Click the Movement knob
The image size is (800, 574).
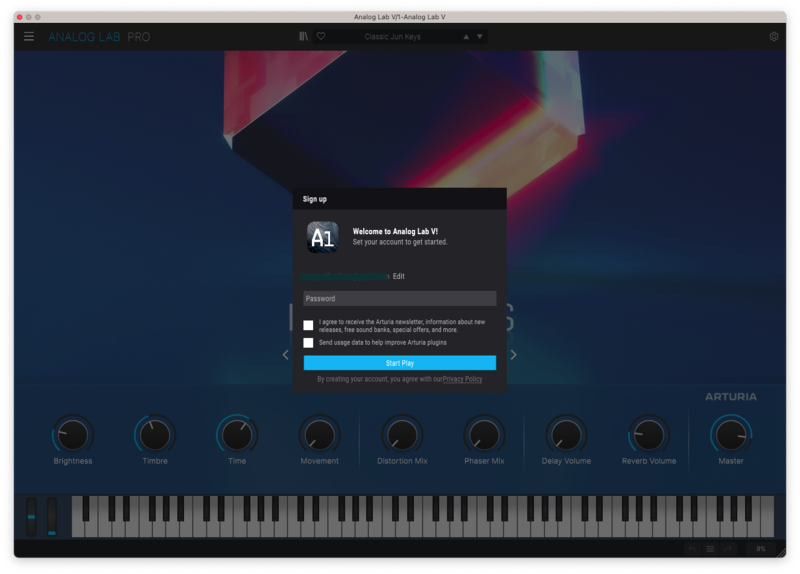tap(319, 435)
